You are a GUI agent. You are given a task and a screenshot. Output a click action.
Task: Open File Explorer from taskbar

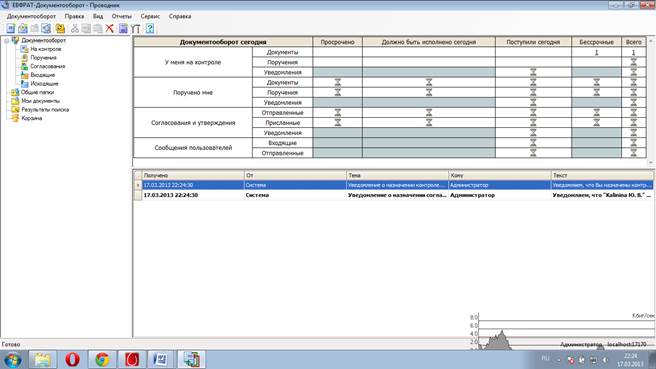42,360
